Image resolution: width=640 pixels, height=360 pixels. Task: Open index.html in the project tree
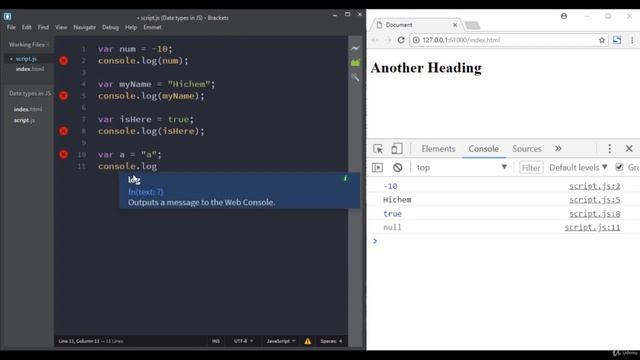[x=28, y=109]
